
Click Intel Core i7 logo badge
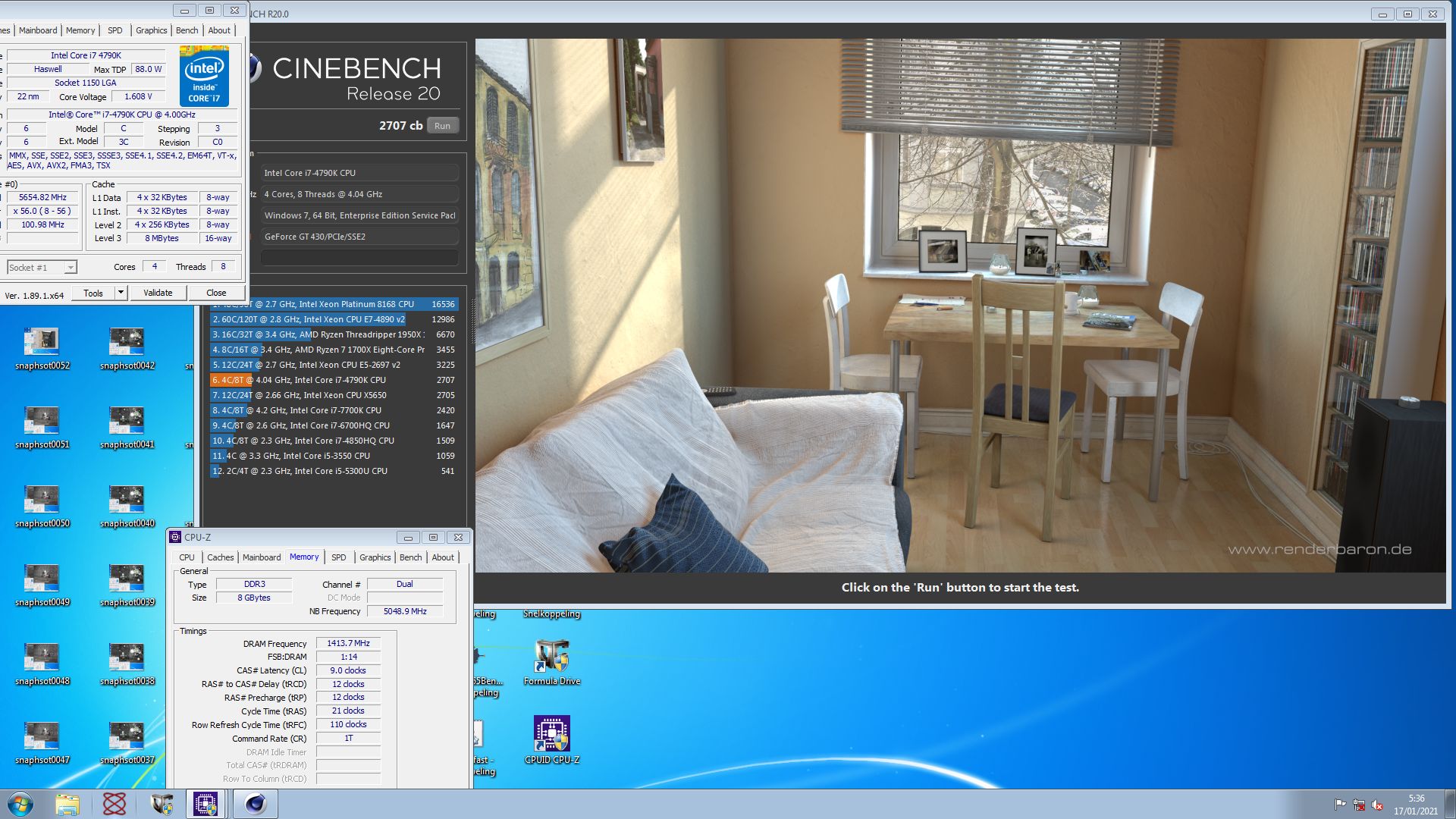(x=204, y=76)
